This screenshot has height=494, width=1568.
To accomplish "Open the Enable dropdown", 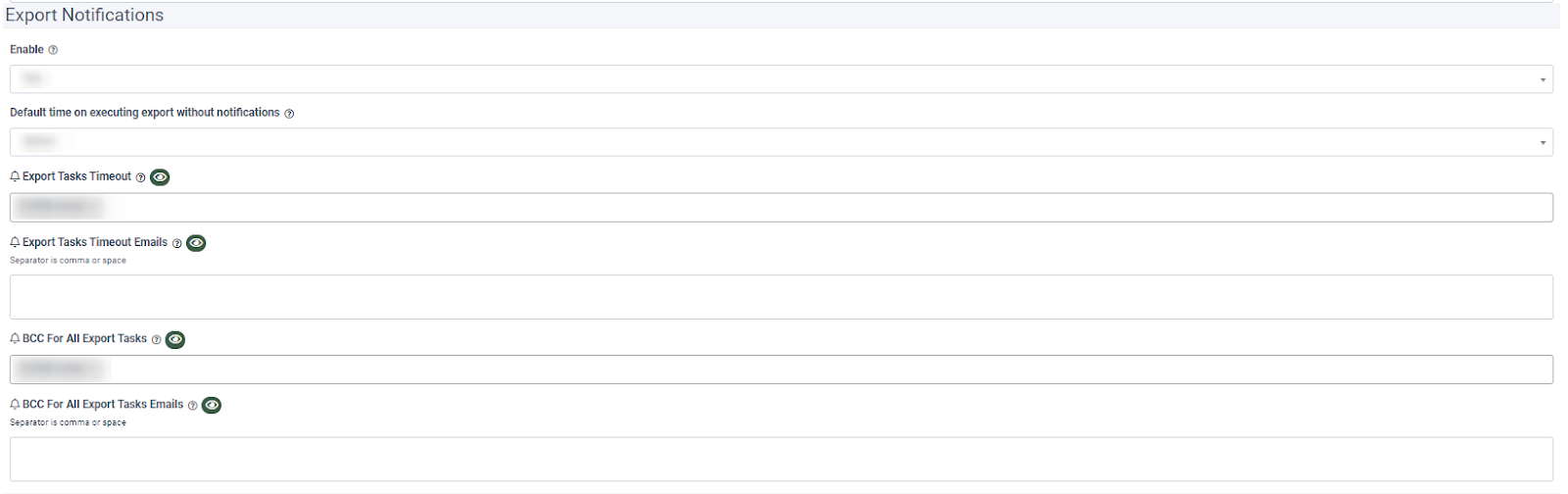I will pos(781,79).
